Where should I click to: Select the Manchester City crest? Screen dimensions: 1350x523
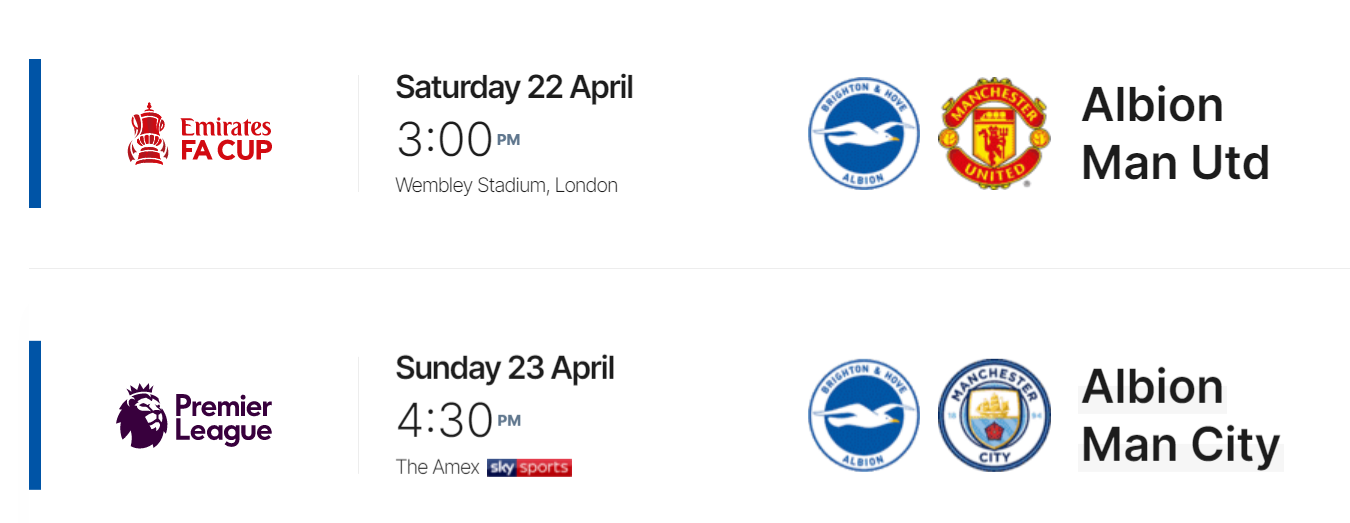tap(995, 415)
